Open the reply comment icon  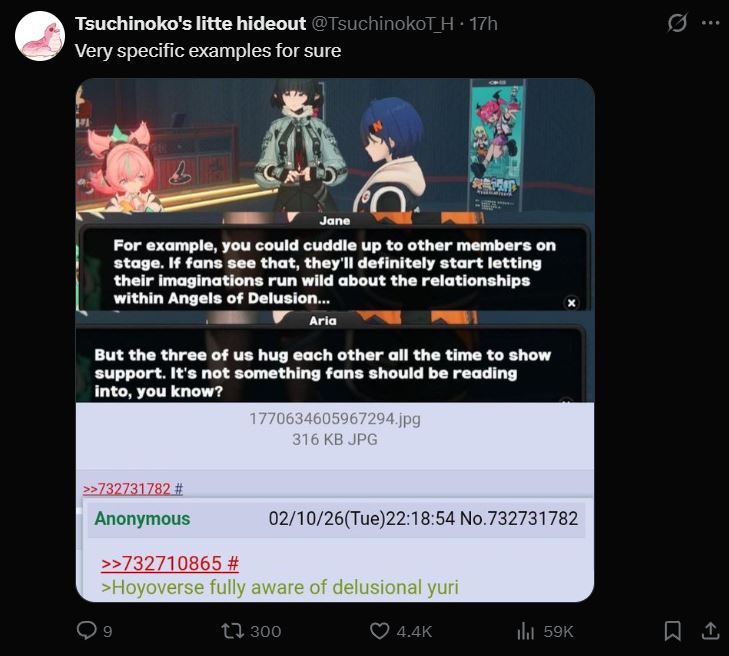[86, 631]
